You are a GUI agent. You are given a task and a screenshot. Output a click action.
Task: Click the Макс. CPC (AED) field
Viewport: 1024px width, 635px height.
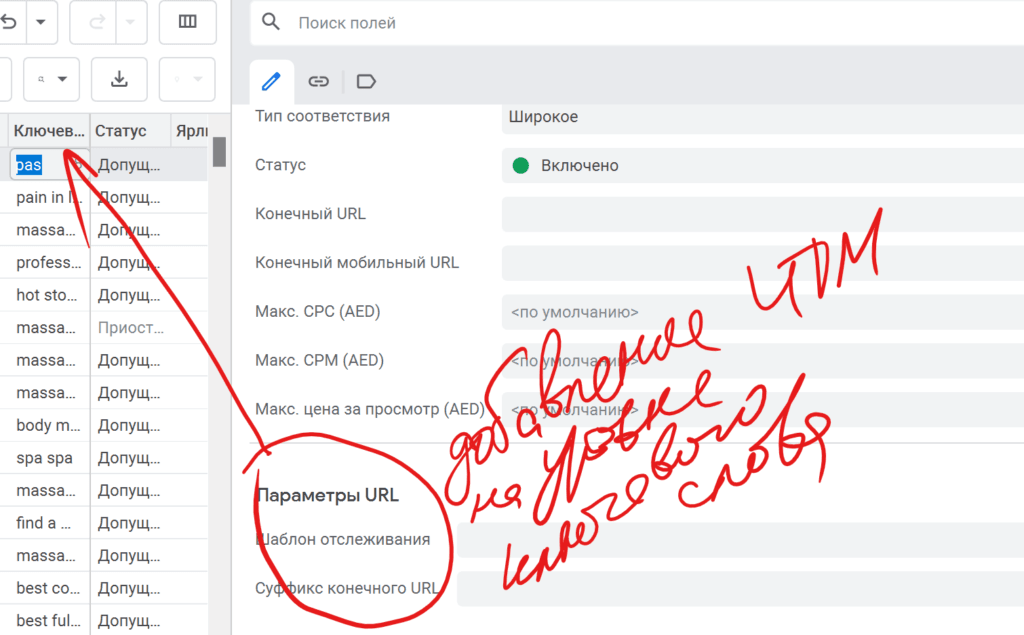[x=763, y=312]
